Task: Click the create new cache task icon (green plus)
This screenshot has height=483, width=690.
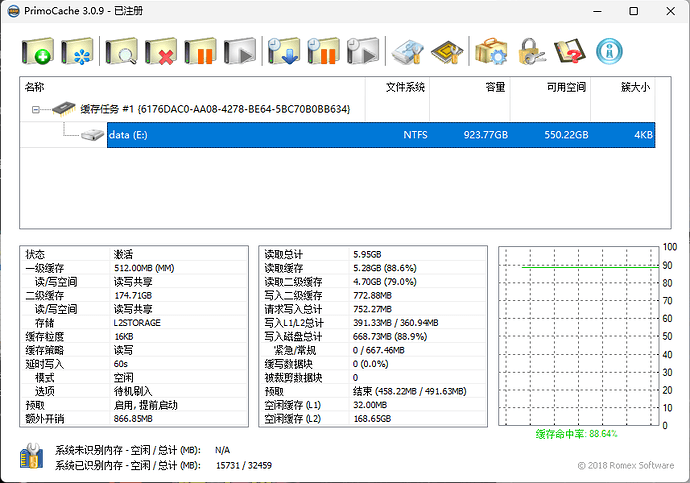Action: coord(37,51)
